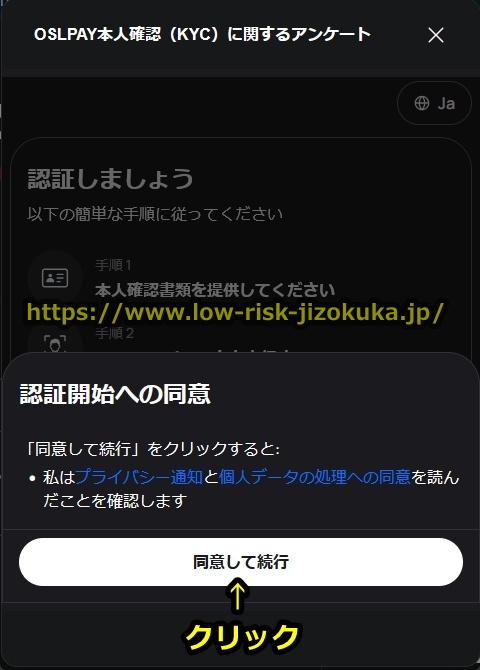Screen dimensions: 480x670
Task: Close the OSLPAY KYC survey dialog
Action: 436,35
